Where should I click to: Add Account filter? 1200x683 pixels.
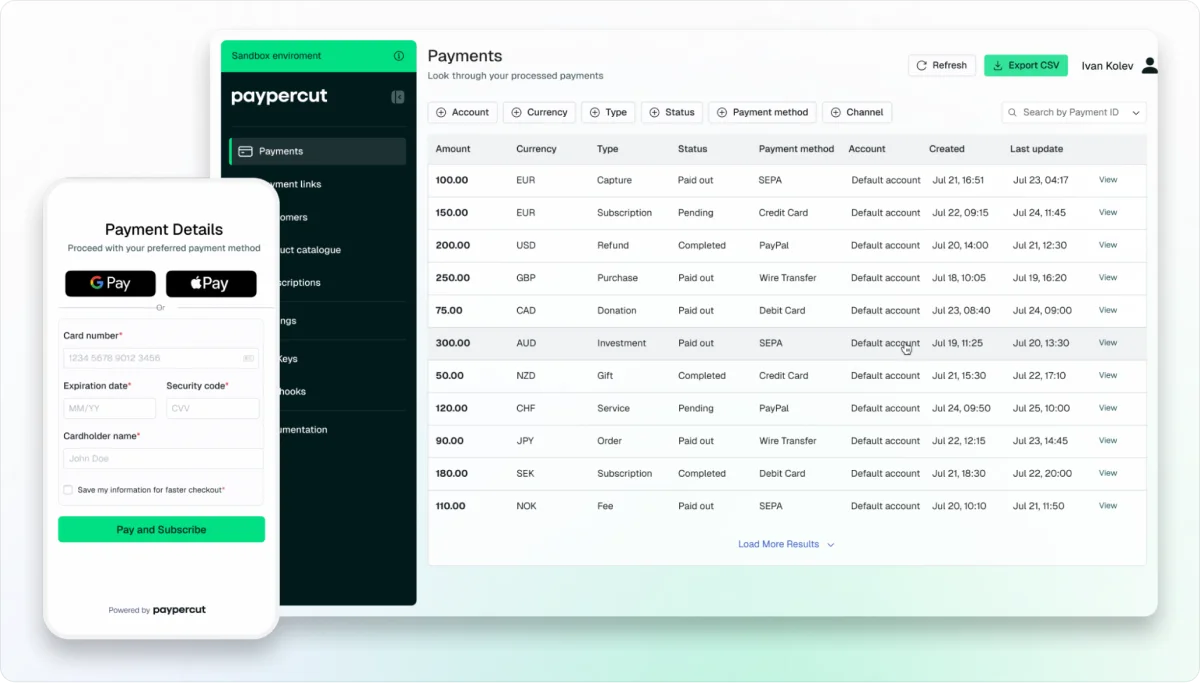(462, 113)
